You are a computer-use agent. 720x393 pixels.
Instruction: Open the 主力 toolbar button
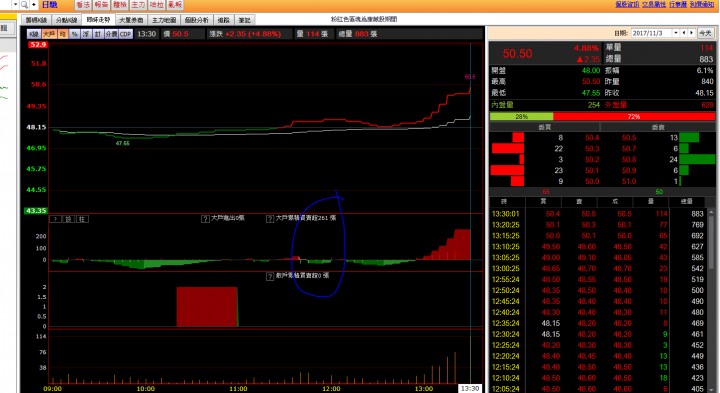tap(138, 5)
